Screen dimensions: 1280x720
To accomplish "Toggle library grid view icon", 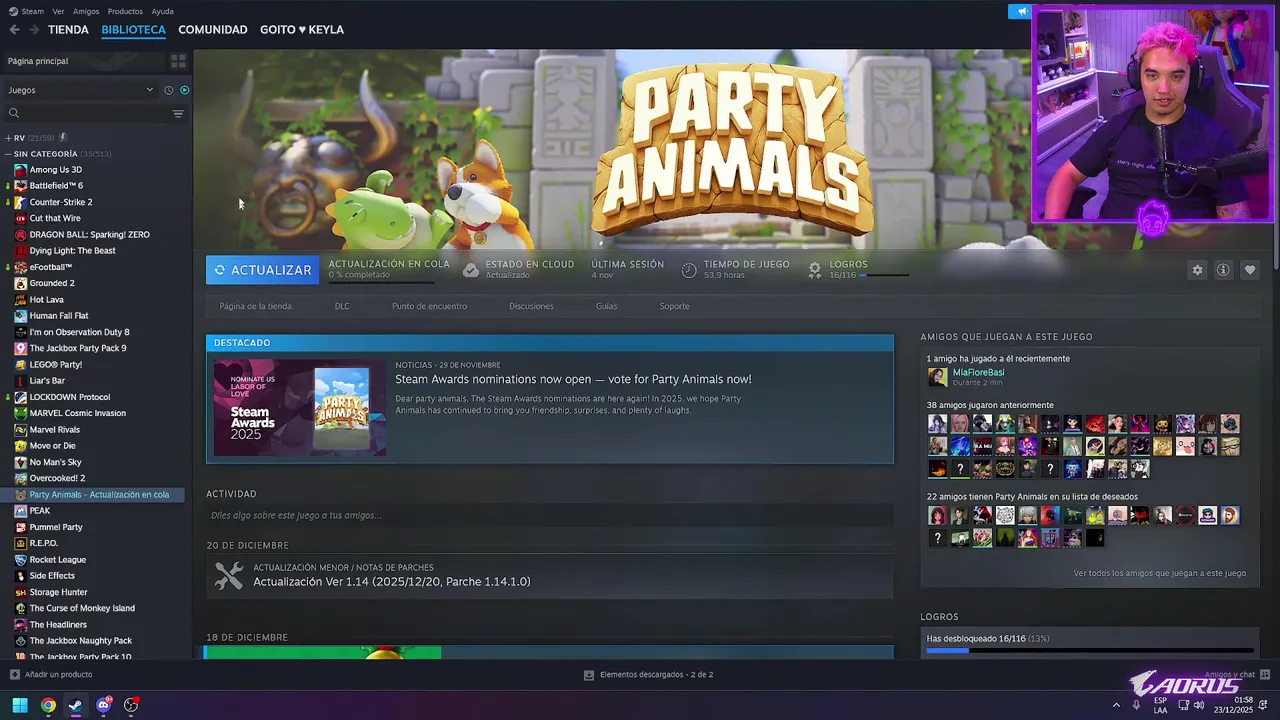I will coord(178,61).
